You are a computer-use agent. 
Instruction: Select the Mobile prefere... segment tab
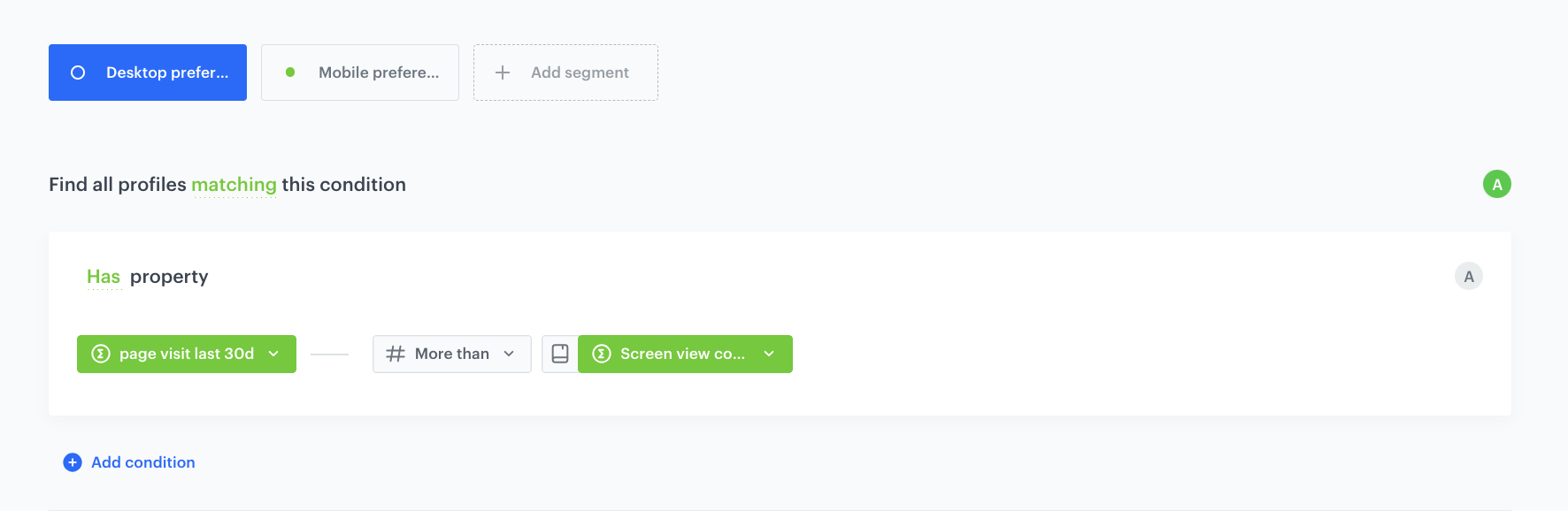pos(378,72)
